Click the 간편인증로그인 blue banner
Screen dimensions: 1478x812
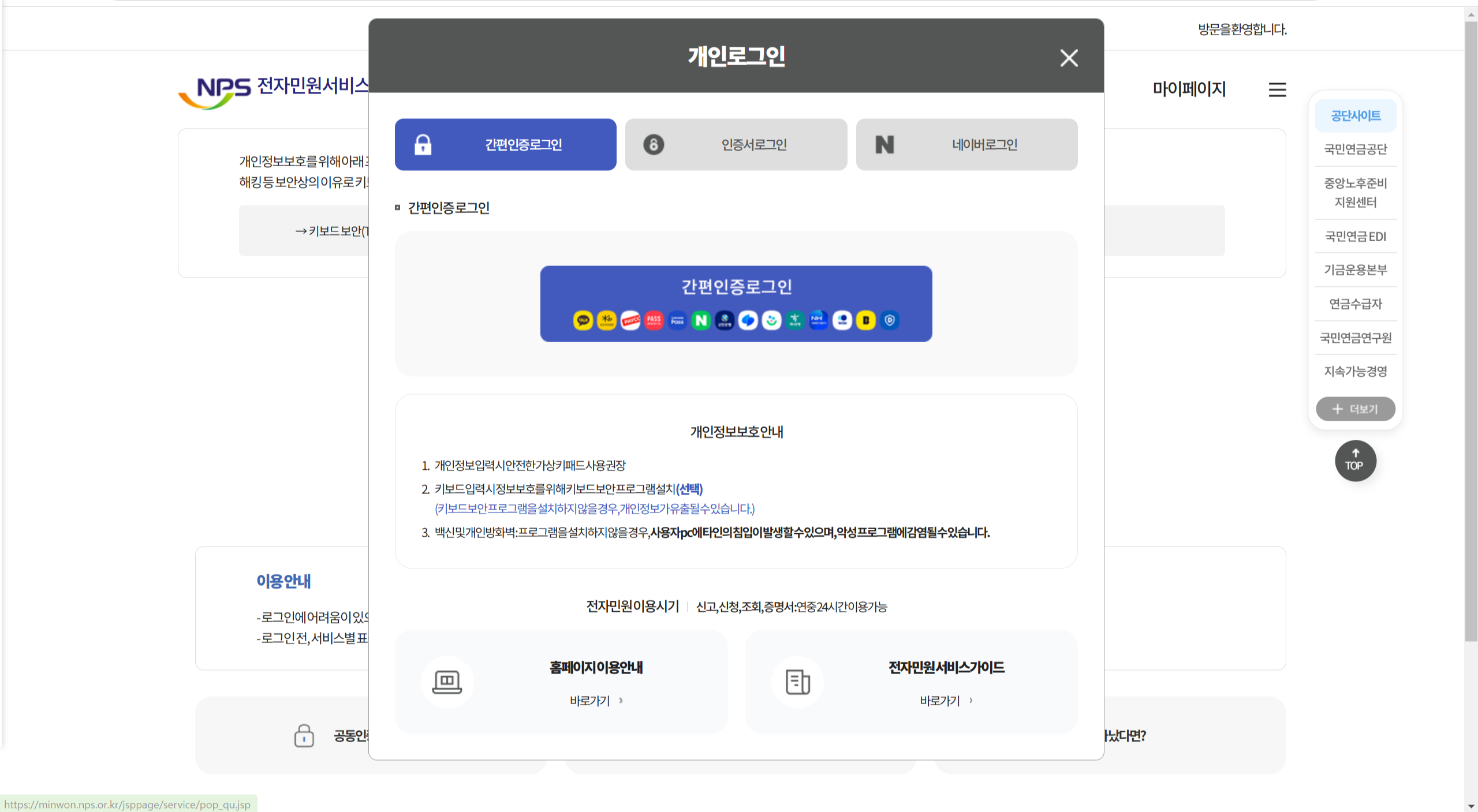coord(736,286)
